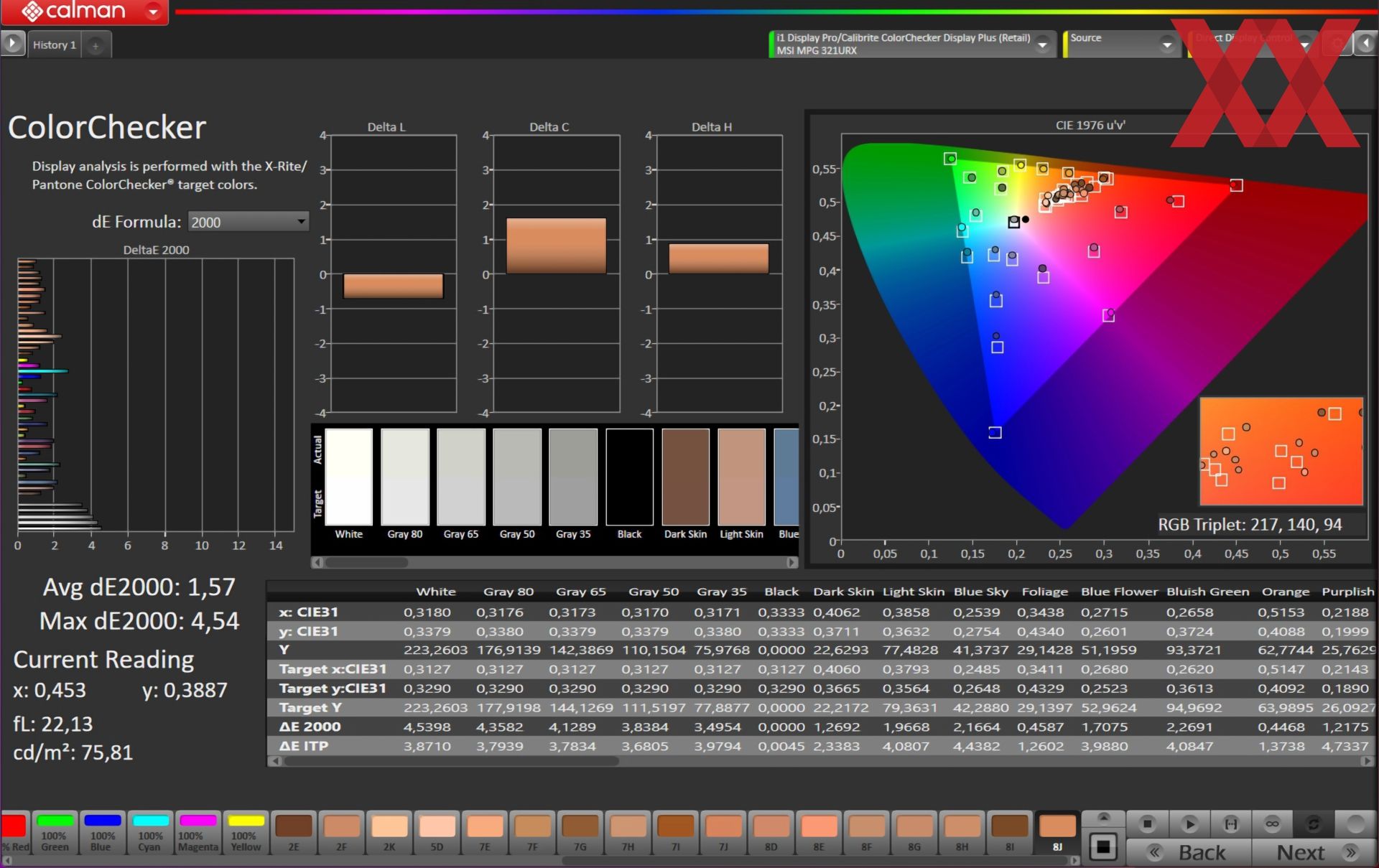Click the ΔE 2000 row label

(310, 727)
